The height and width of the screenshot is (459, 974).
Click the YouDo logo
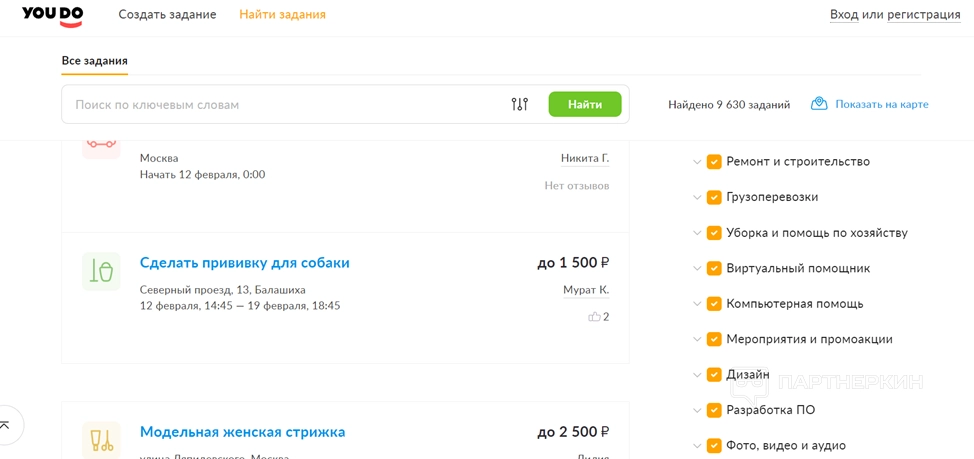52,15
